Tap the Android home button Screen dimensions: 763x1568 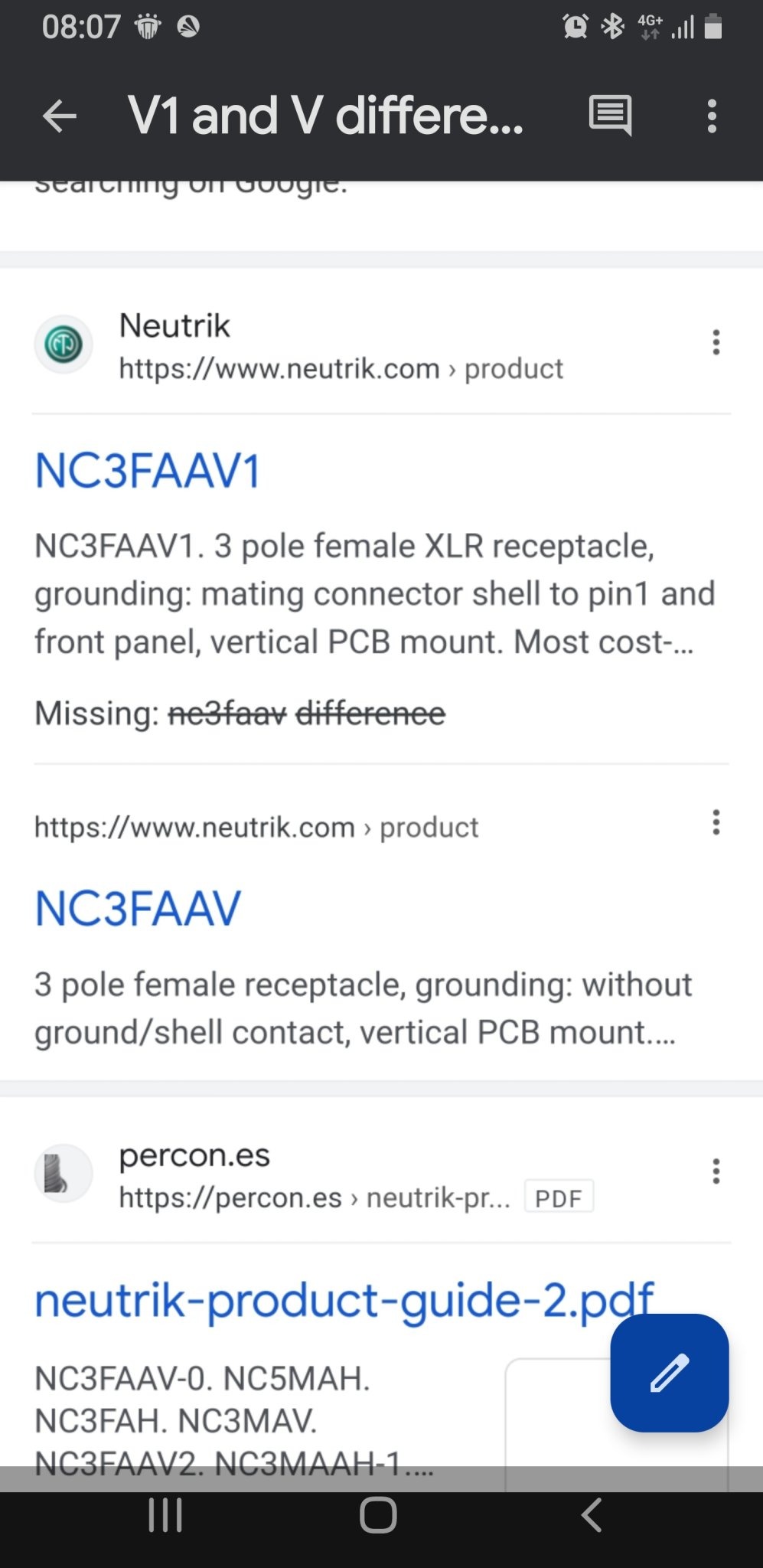pos(378,1515)
